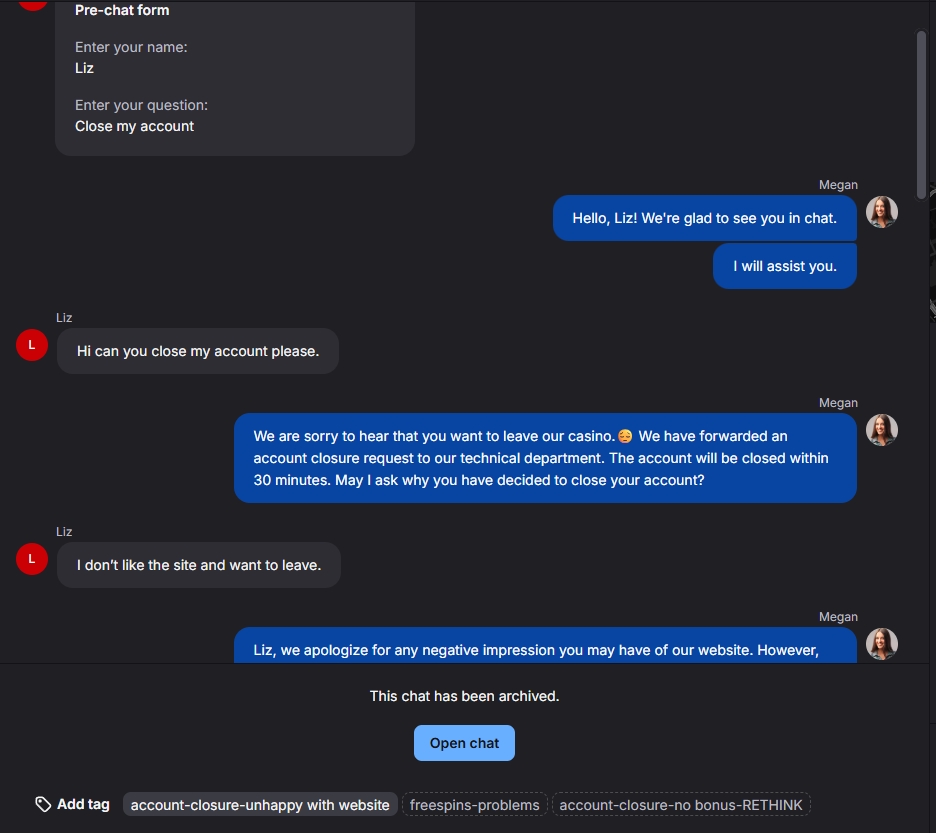Click the Add tag icon

[x=43, y=804]
